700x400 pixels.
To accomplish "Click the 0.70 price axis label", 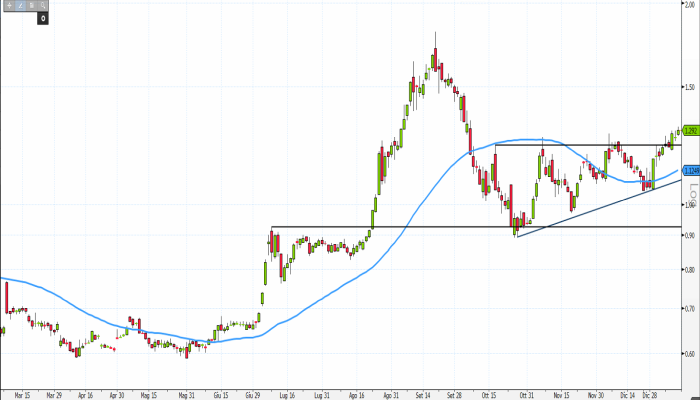I will tap(688, 307).
